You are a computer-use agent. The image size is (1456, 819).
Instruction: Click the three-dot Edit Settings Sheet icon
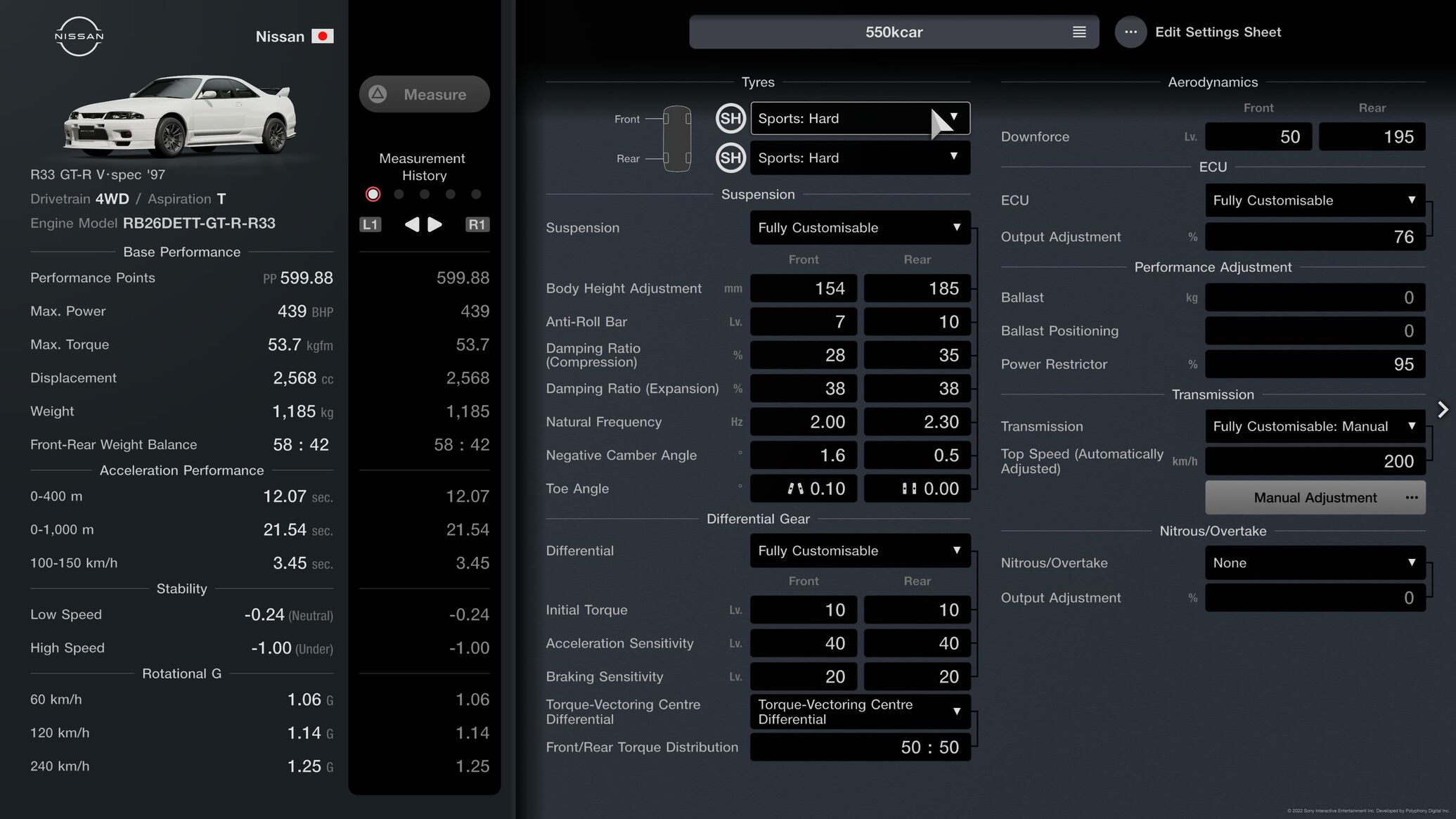pos(1130,32)
